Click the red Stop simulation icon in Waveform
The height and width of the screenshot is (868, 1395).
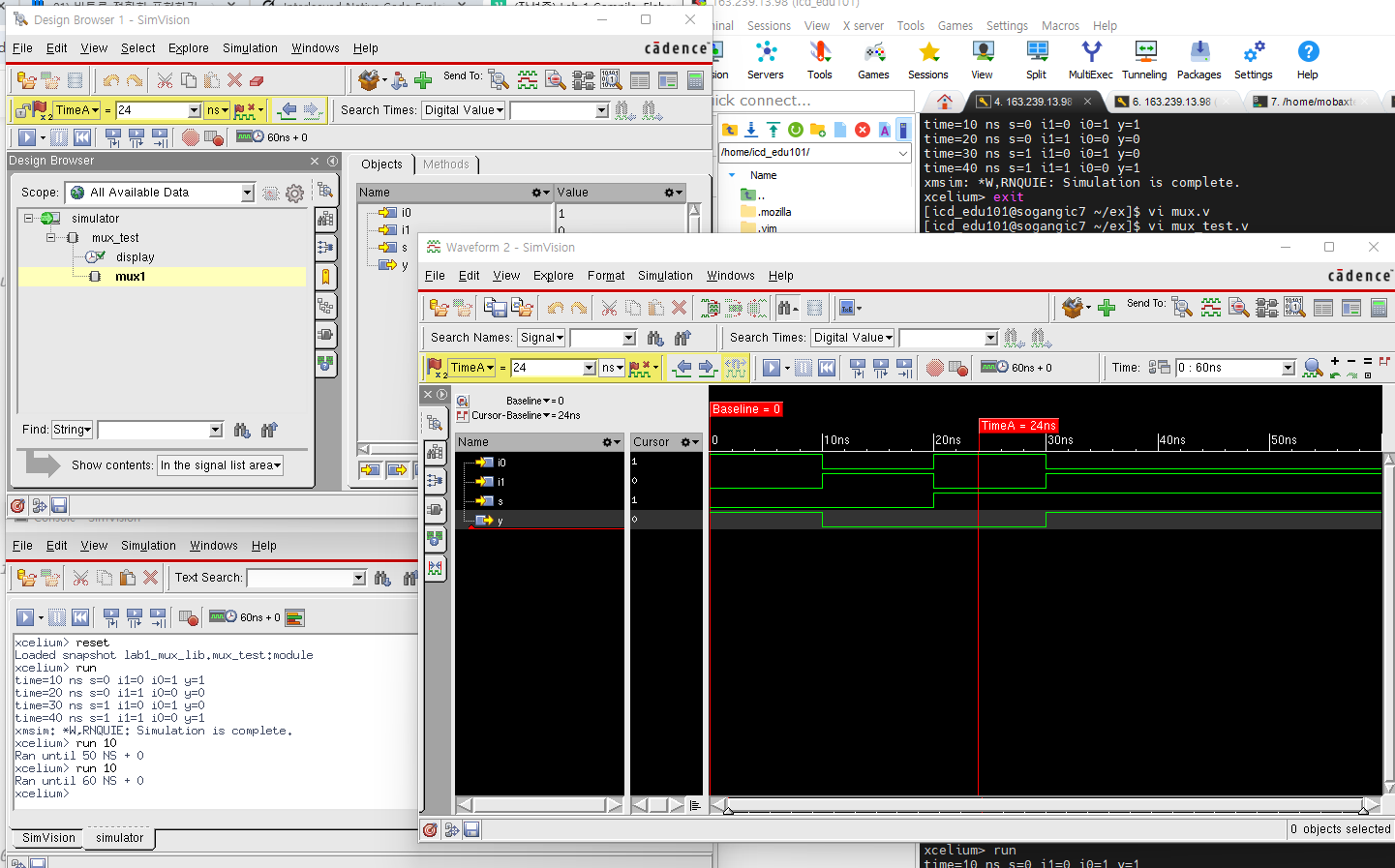[934, 368]
